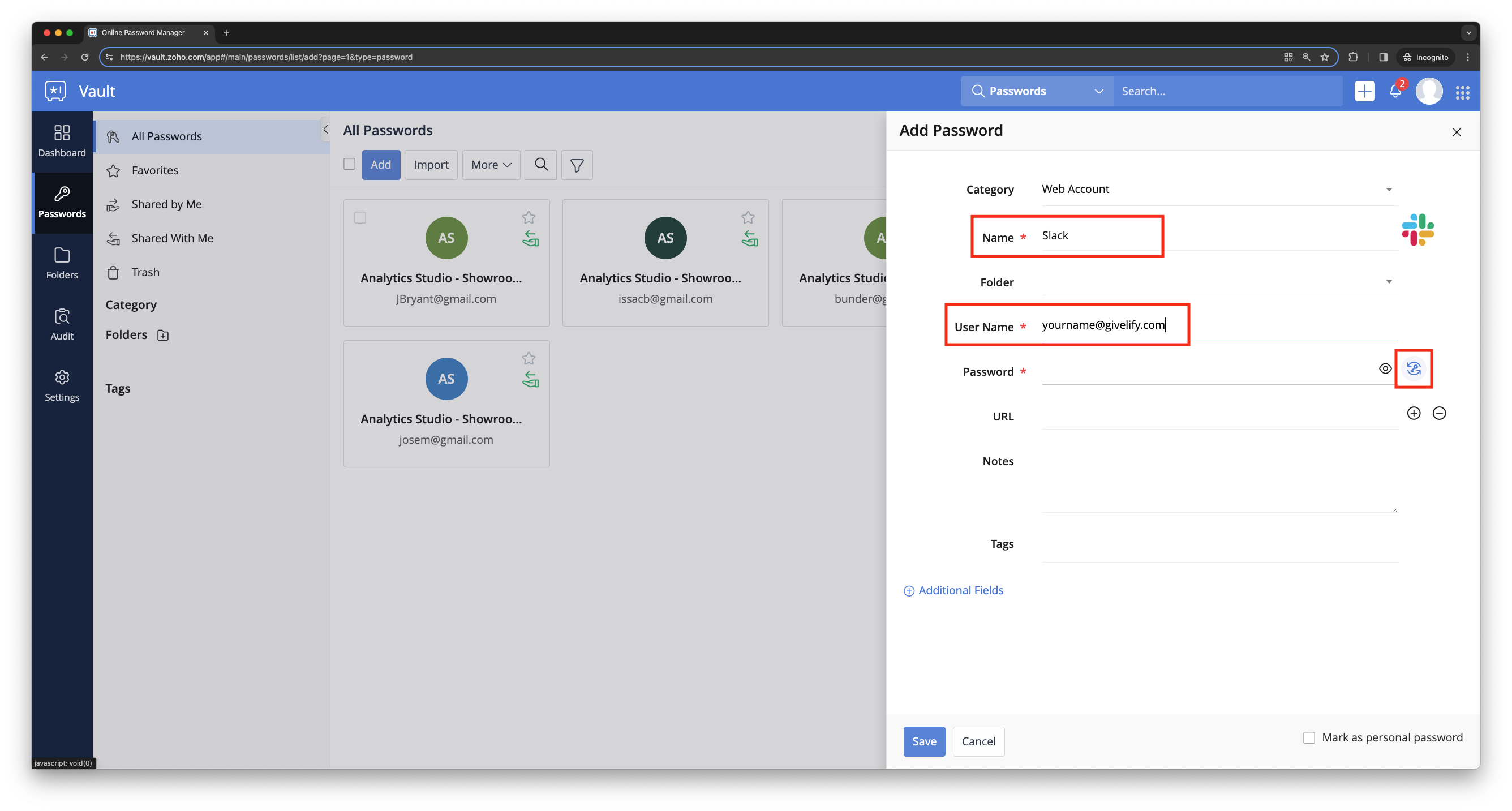The image size is (1512, 811).
Task: Open the browser tab list chevron
Action: coord(1468,32)
